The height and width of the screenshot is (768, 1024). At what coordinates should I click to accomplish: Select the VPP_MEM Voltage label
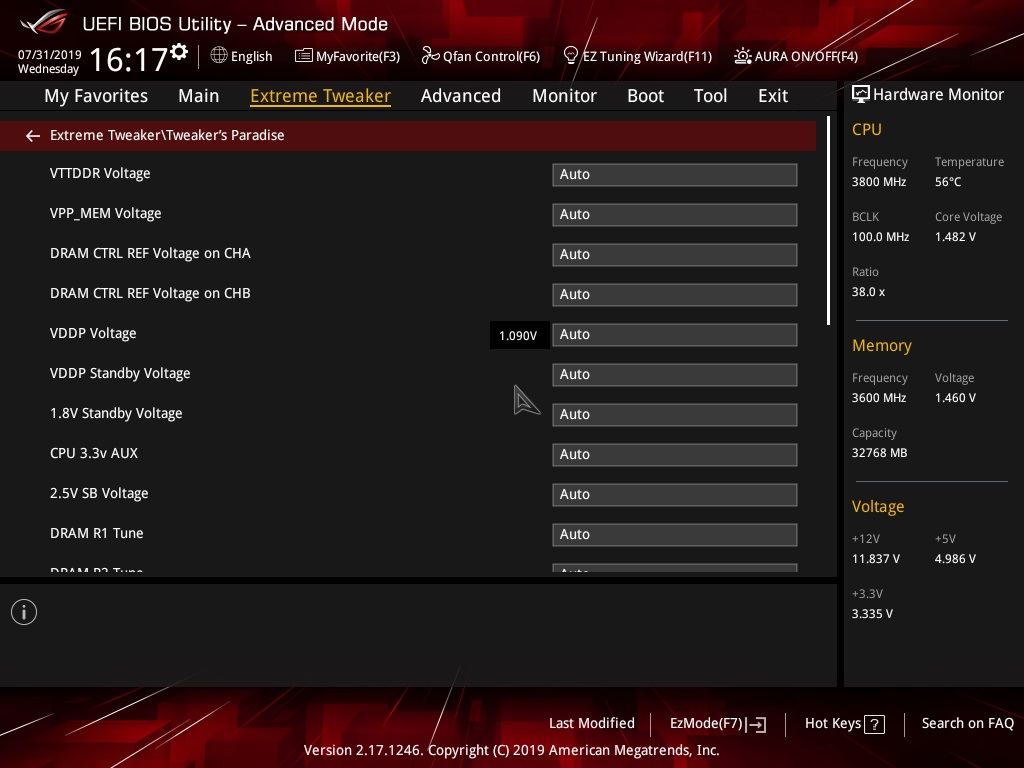pos(105,214)
